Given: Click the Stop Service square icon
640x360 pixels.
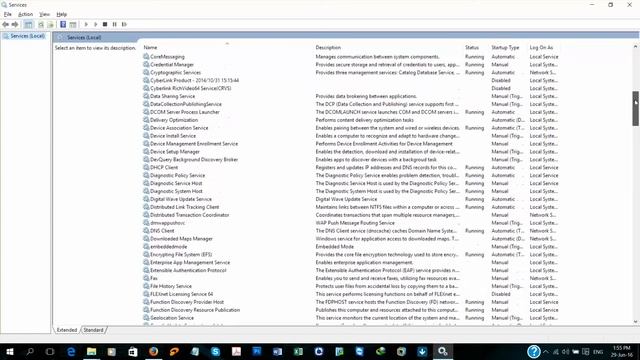Looking at the screenshot, I should (x=105, y=24).
